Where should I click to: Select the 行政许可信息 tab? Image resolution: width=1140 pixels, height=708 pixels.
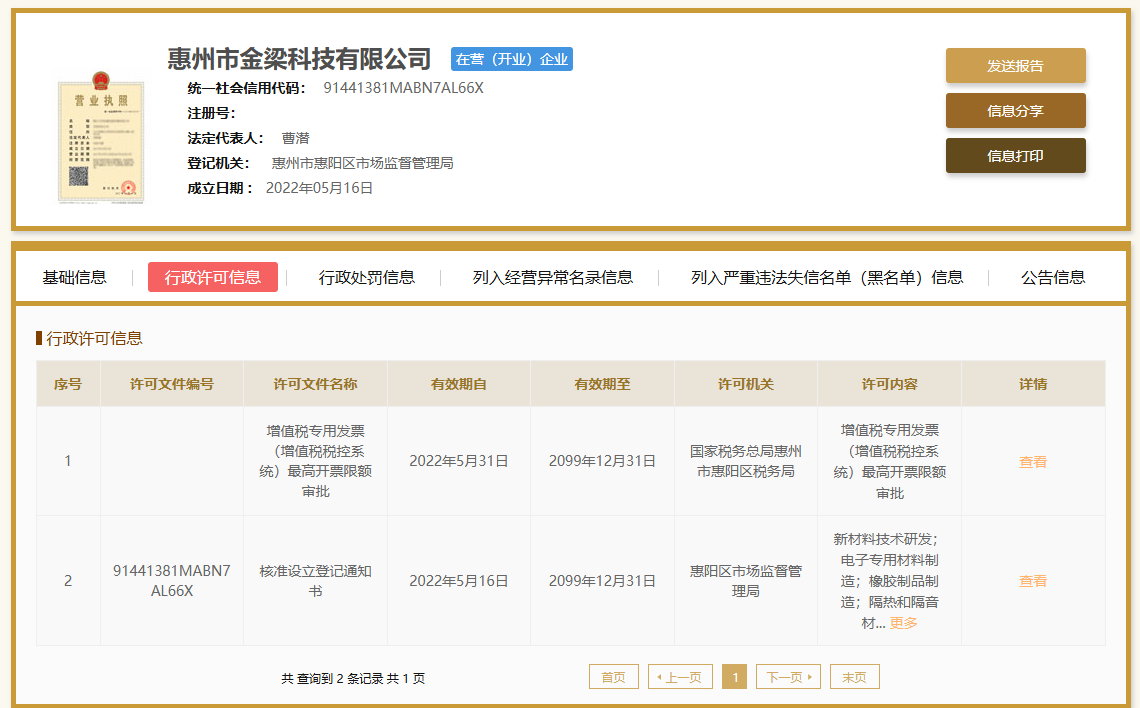[x=213, y=278]
